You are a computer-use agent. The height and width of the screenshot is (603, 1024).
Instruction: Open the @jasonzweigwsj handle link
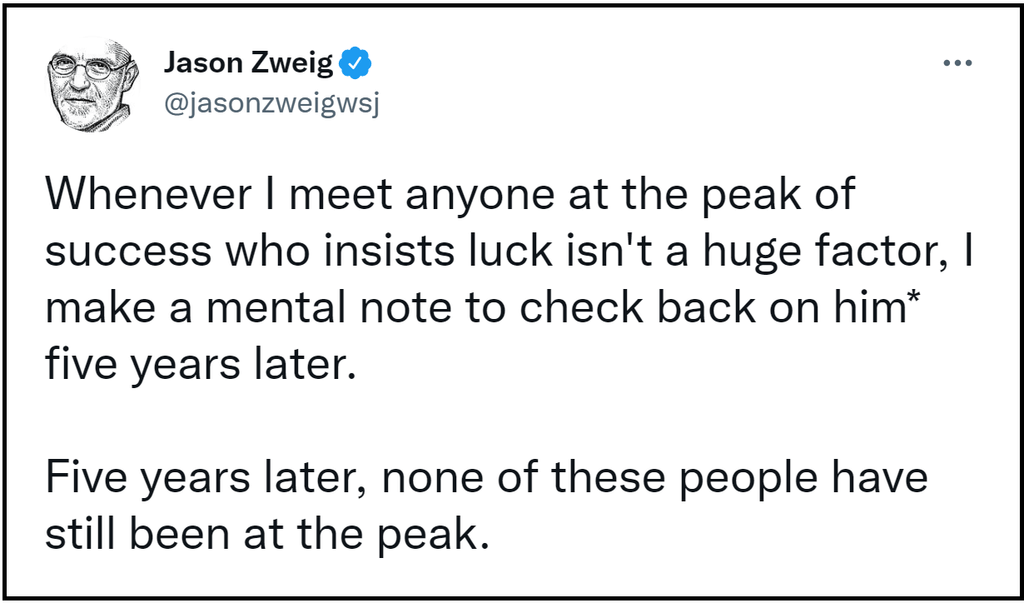click(x=272, y=105)
